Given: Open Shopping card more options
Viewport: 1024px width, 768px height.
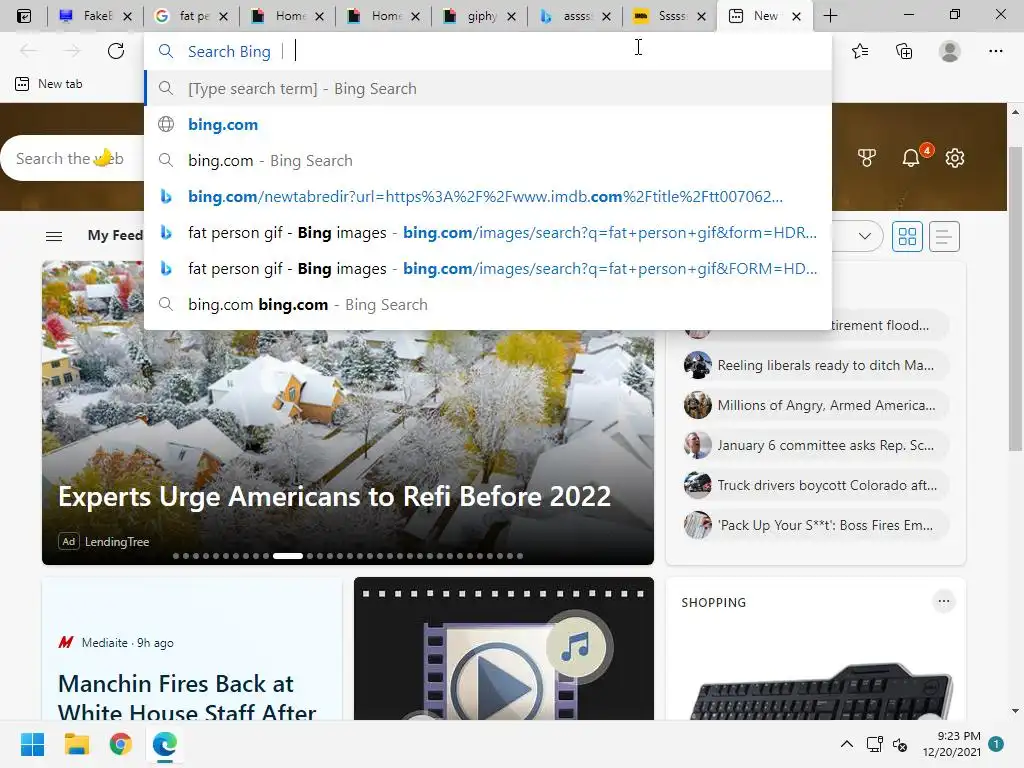Looking at the screenshot, I should coord(944,601).
